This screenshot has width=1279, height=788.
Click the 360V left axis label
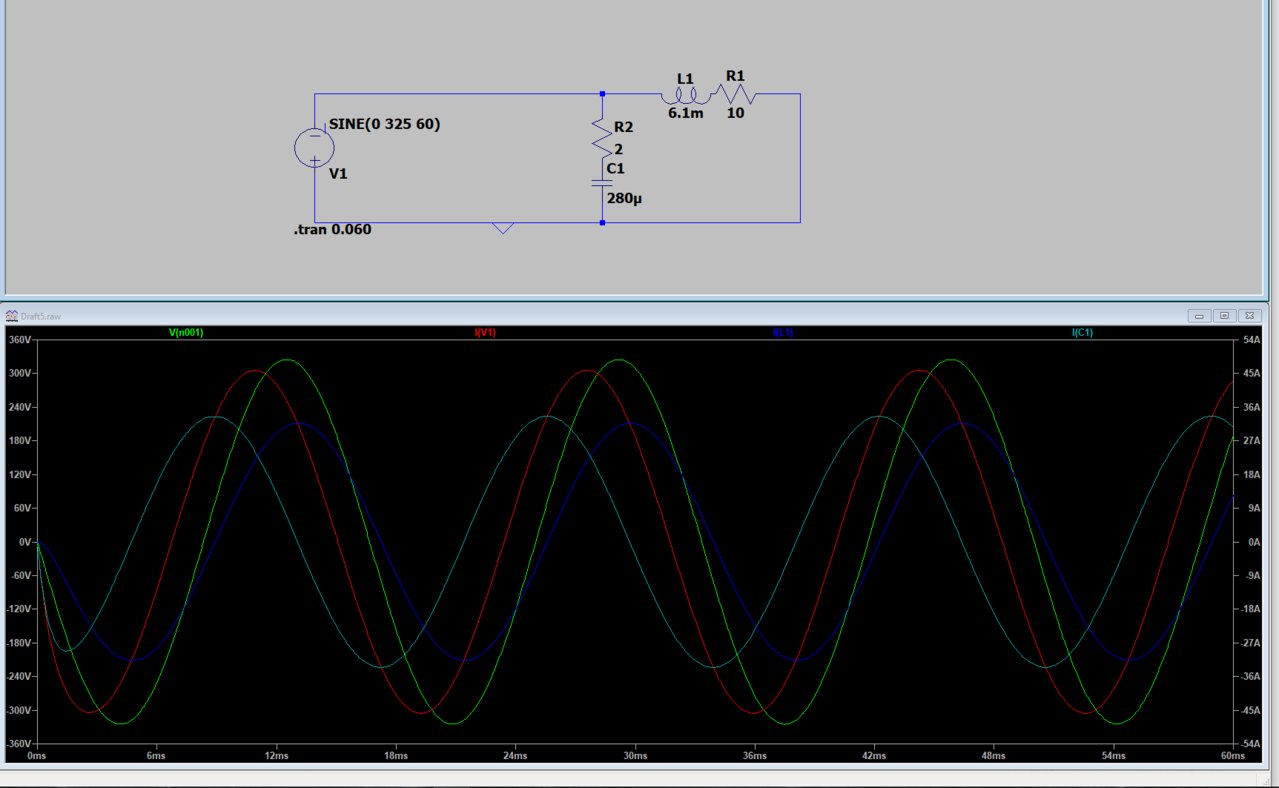point(20,340)
